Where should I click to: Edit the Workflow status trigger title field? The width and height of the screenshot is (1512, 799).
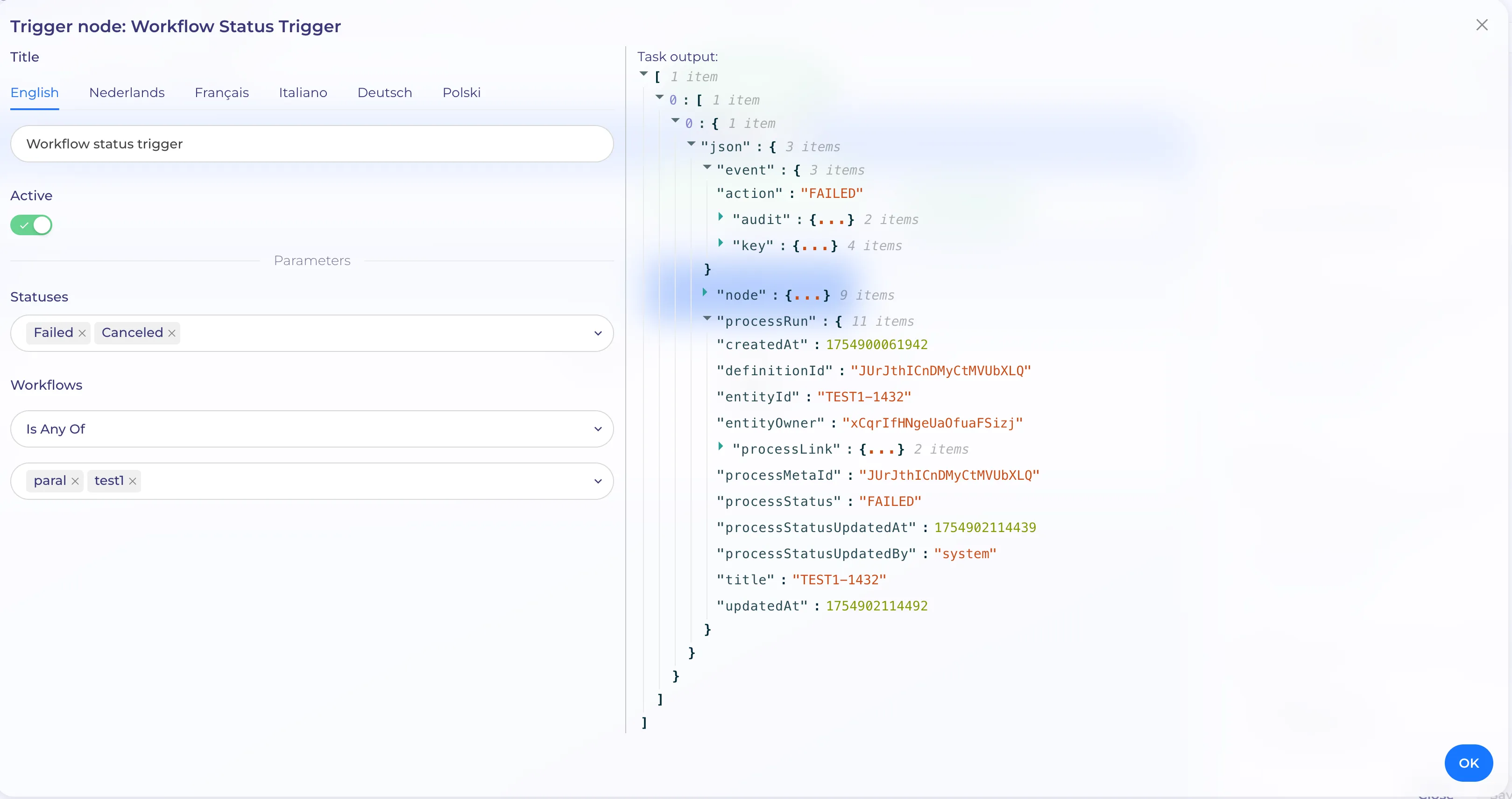point(311,144)
